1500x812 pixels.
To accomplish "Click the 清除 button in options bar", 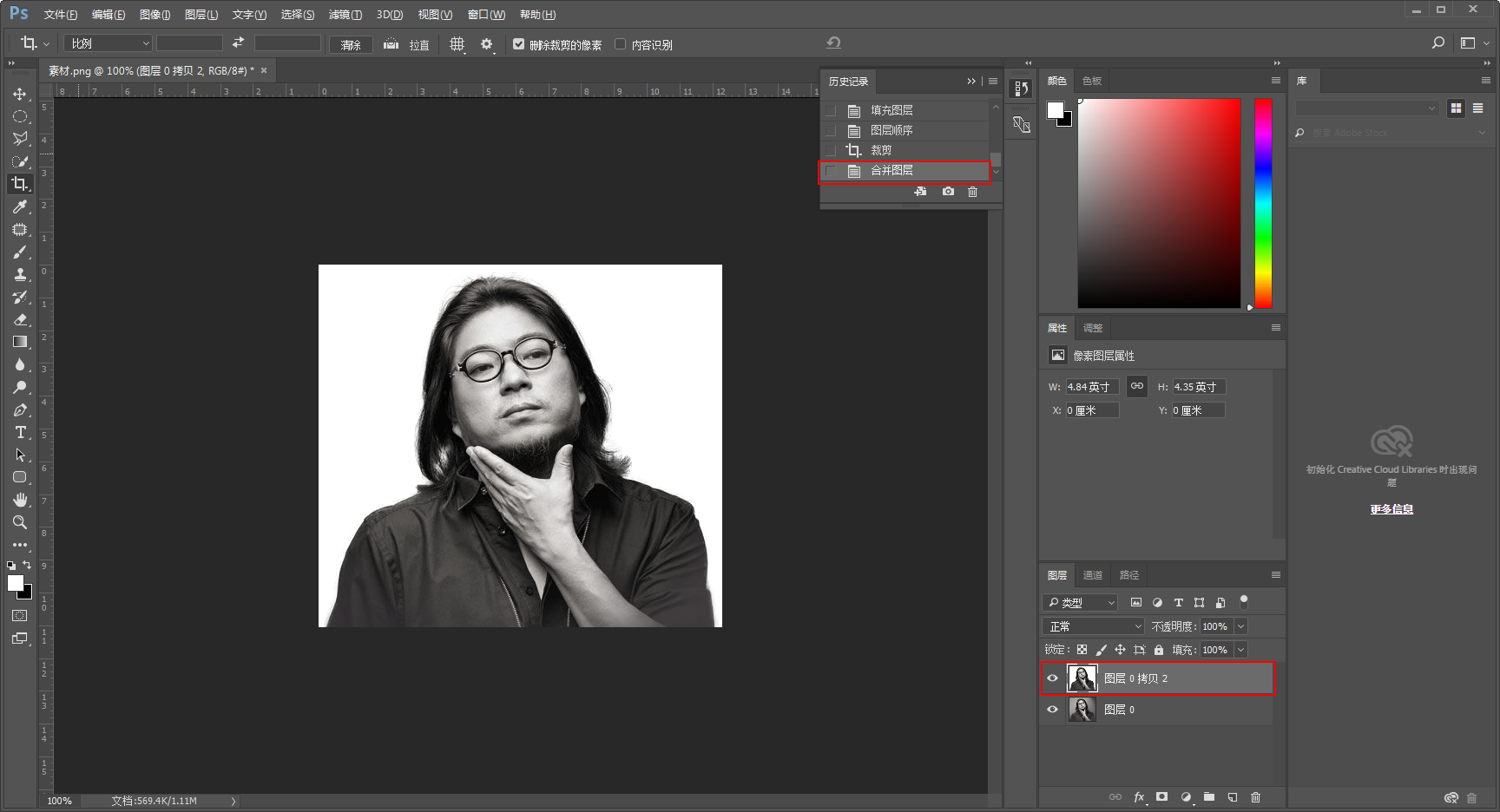I will click(351, 44).
